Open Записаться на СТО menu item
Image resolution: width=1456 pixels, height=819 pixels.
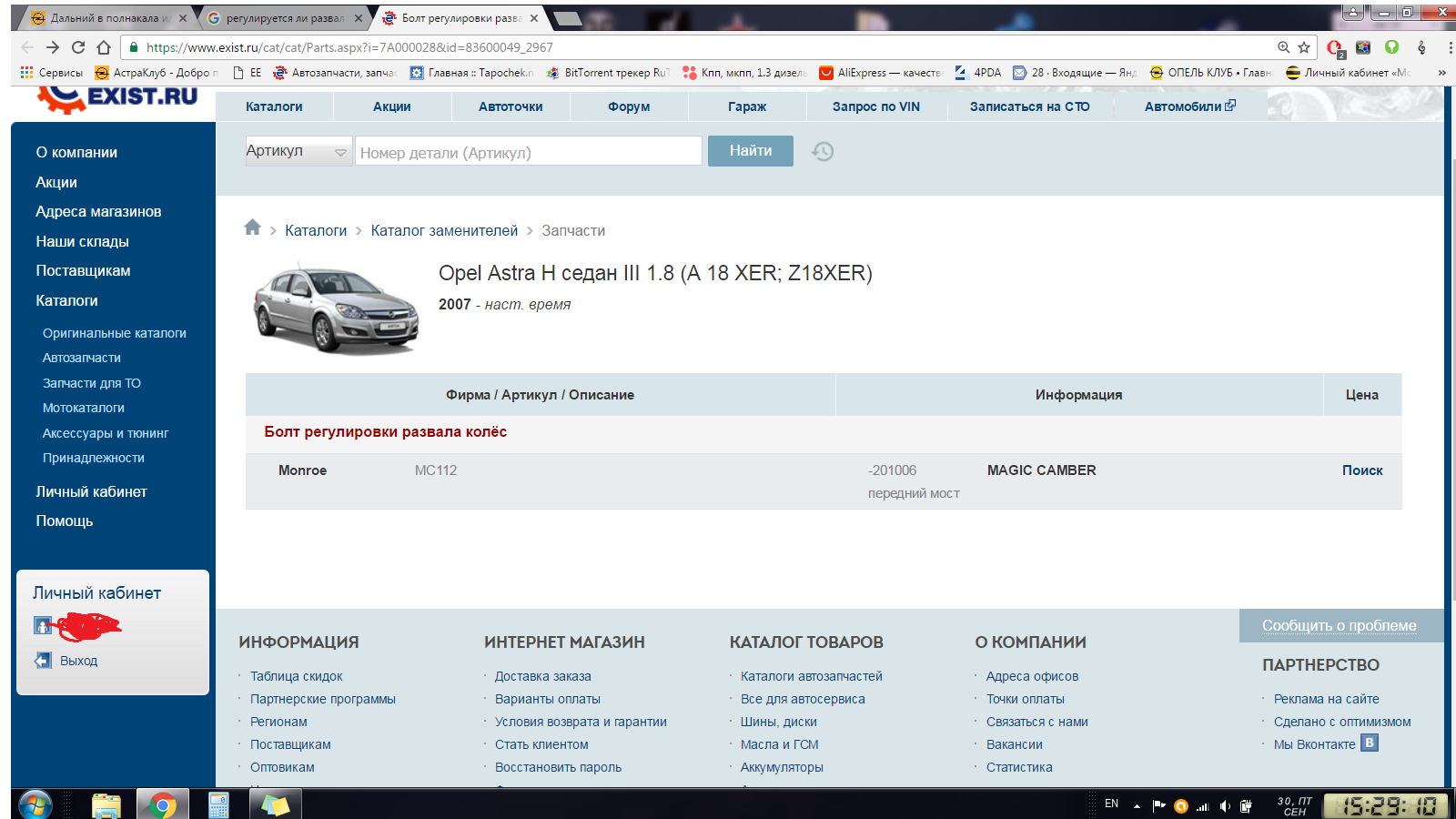point(1029,106)
